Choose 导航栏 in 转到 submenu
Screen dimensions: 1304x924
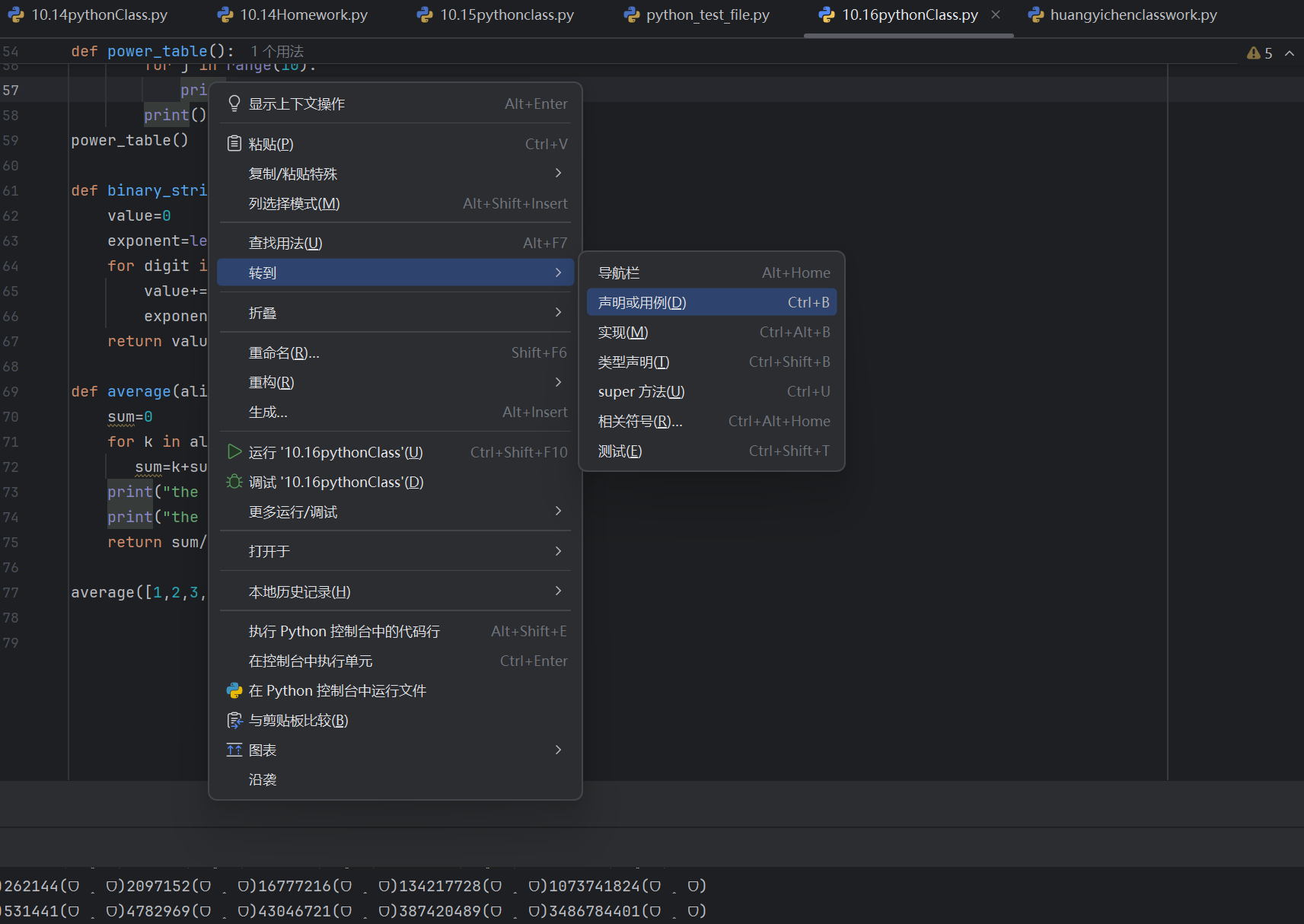click(x=712, y=272)
